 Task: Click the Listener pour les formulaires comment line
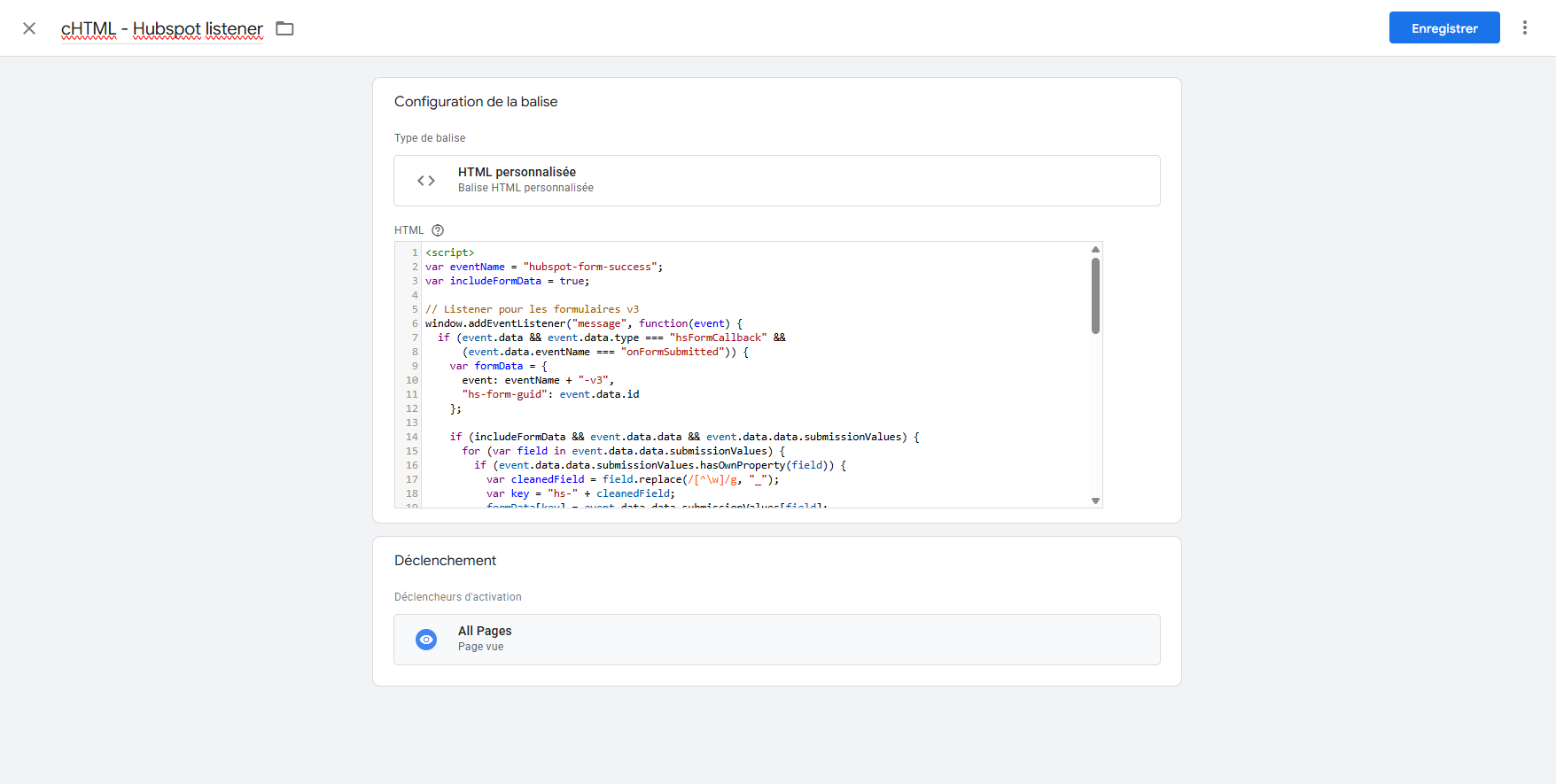click(532, 309)
